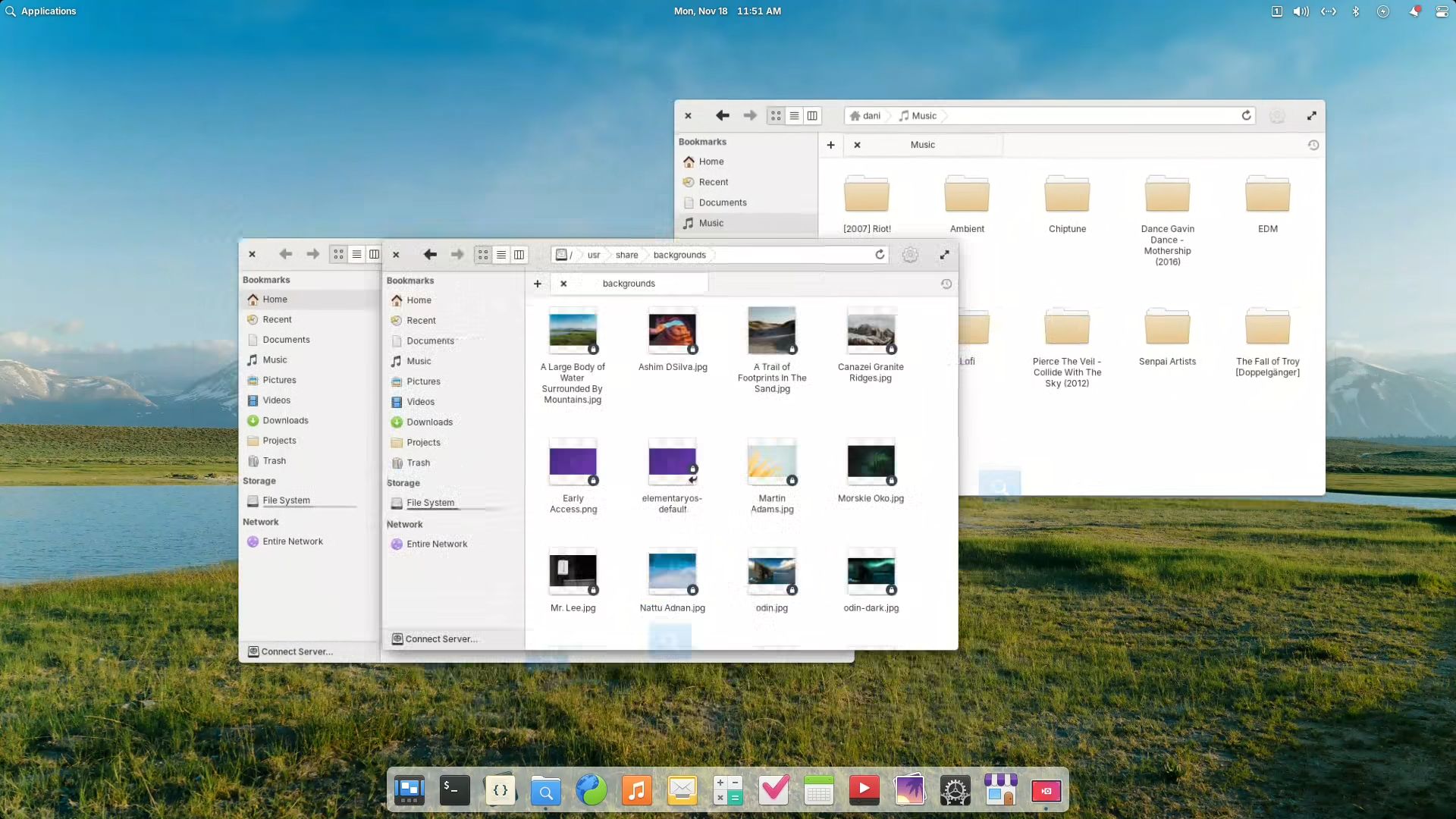Go back in the Music window
Viewport: 1456px width, 819px height.
pyautogui.click(x=723, y=115)
